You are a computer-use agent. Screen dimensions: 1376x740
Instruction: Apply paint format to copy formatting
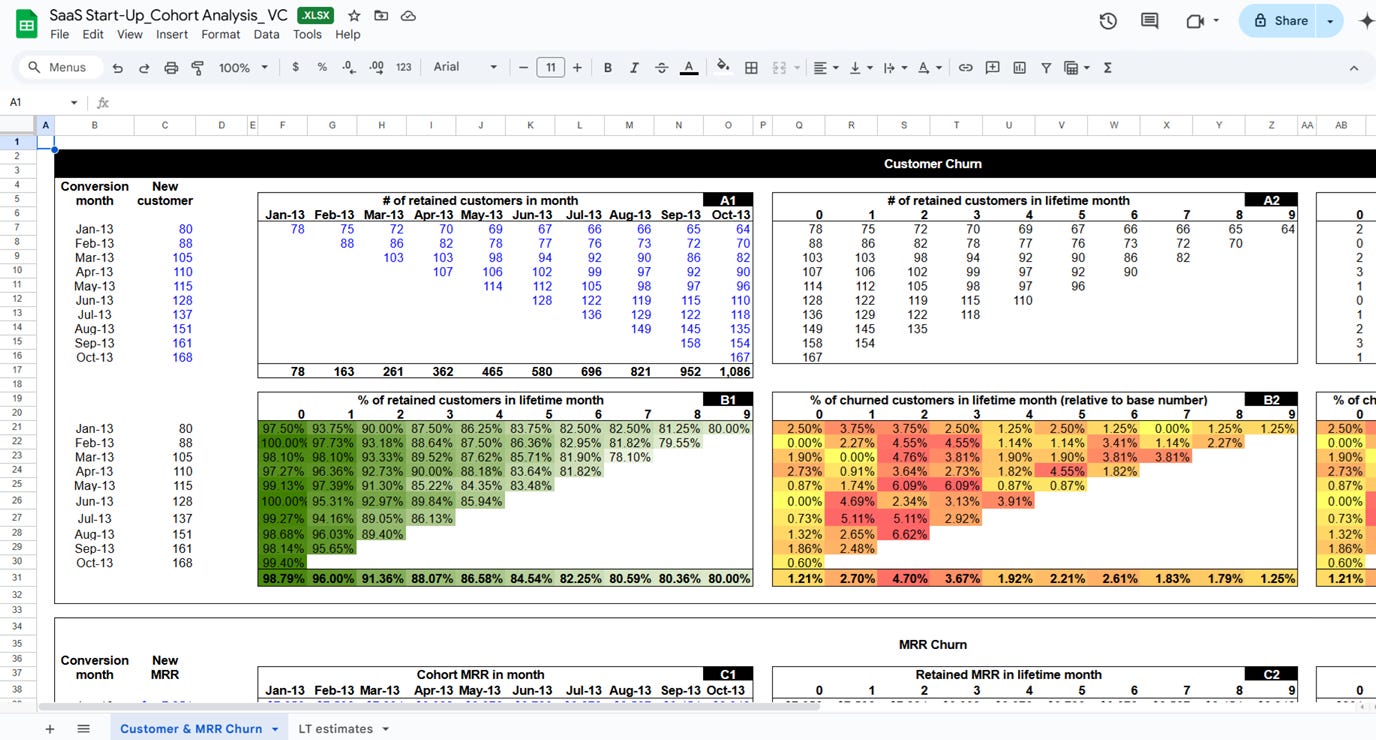coord(197,67)
